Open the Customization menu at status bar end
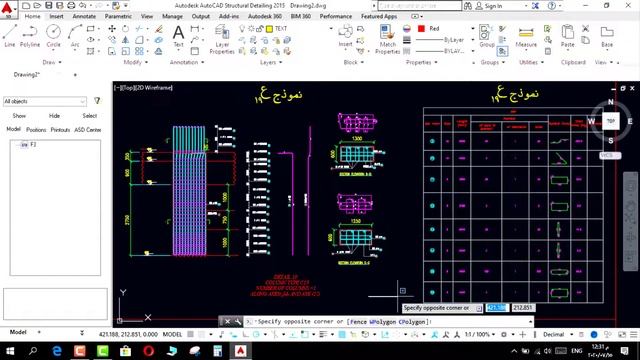Screen dimensions: 640x360 tap(633, 334)
